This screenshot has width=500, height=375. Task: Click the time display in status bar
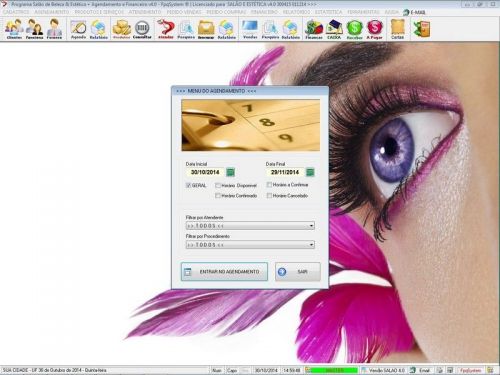292,370
